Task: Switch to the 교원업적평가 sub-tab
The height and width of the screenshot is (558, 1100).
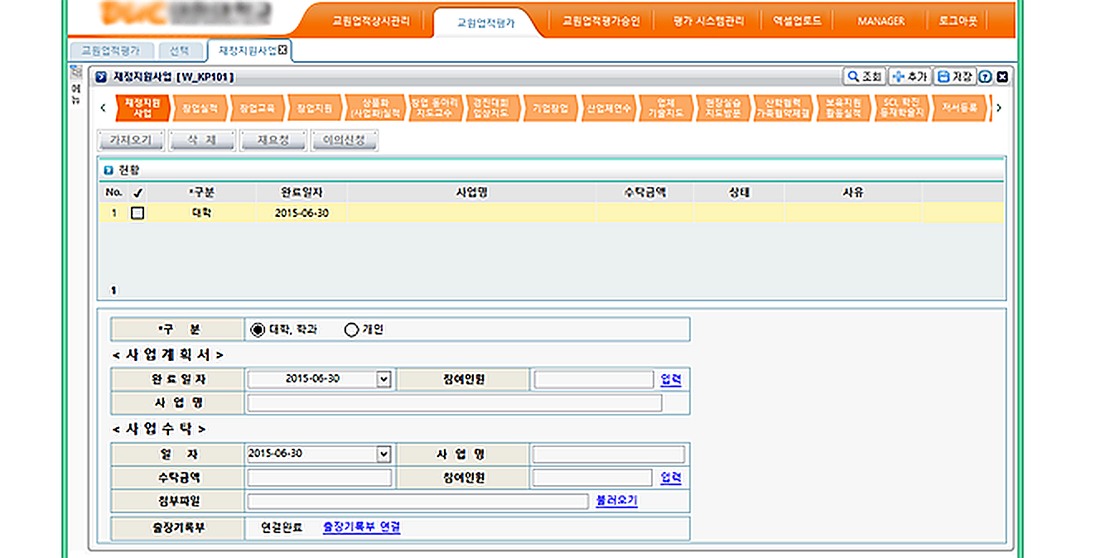Action: tap(110, 51)
